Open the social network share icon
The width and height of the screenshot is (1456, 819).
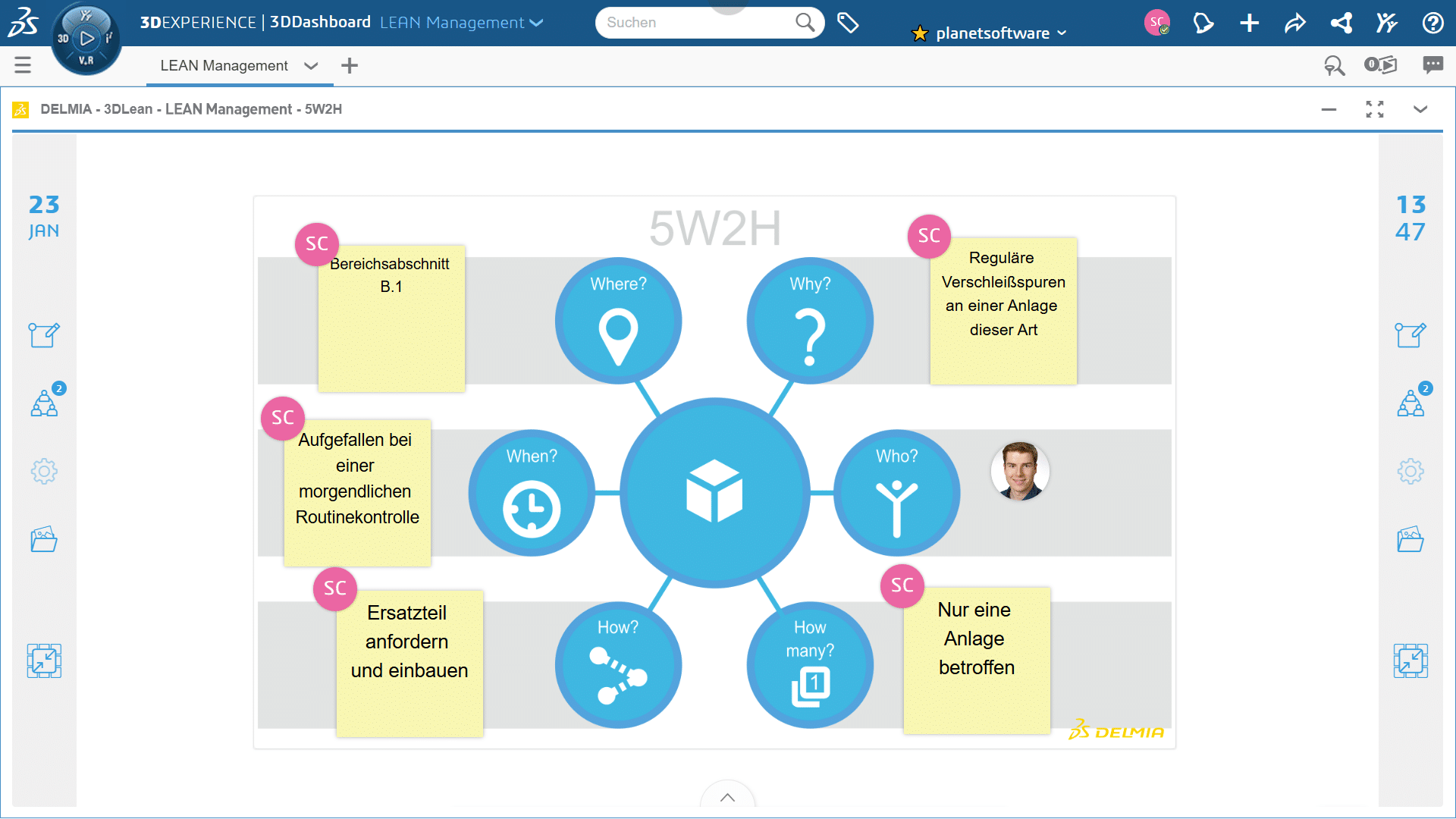pyautogui.click(x=1341, y=23)
